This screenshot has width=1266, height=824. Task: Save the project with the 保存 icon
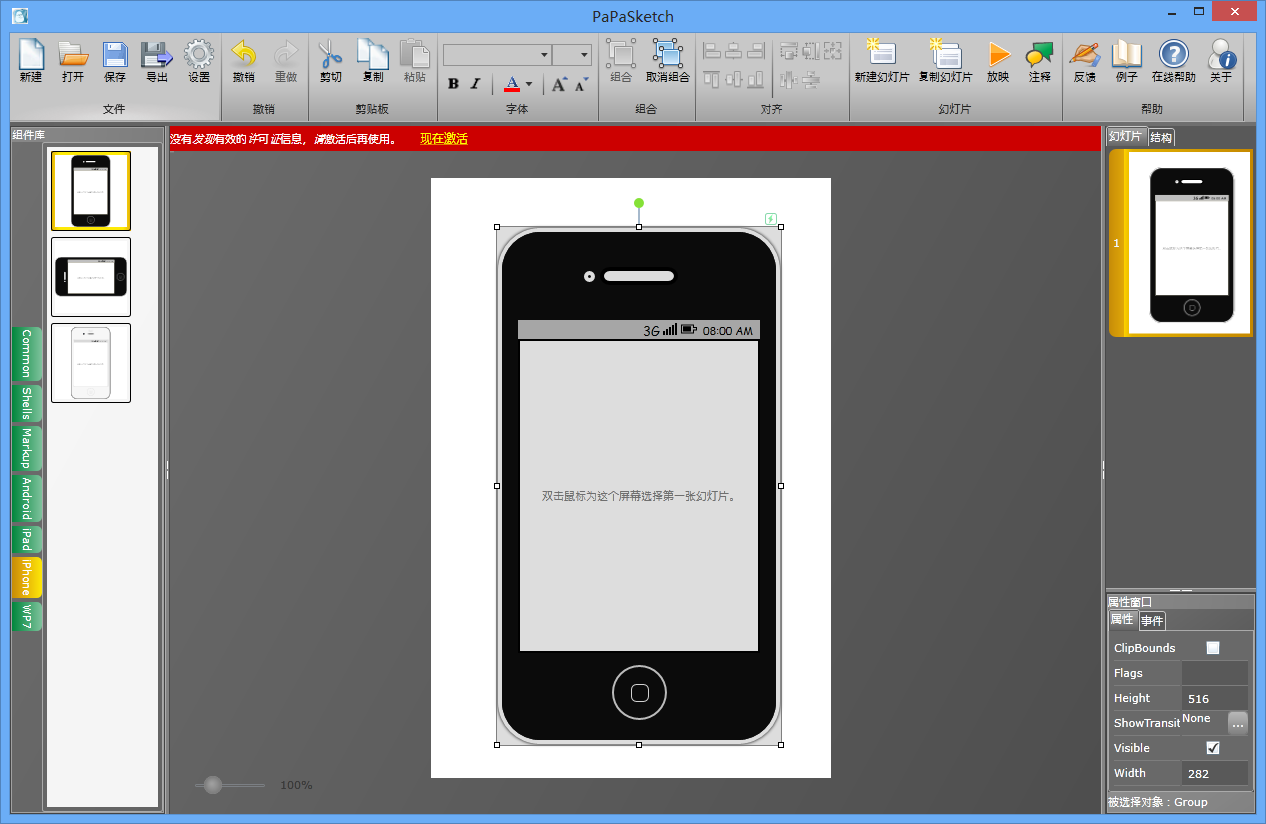pos(115,61)
